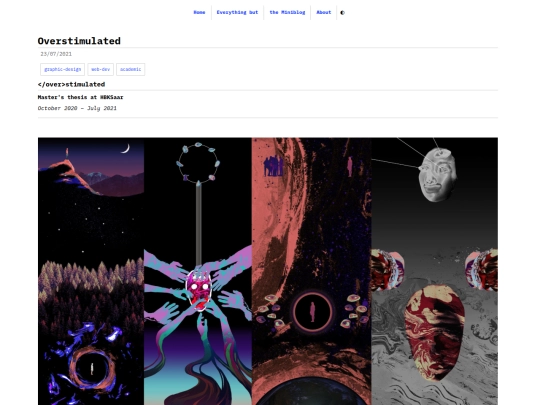Click the large red marbled egg shape
This screenshot has height=405, width=540.
(435, 333)
